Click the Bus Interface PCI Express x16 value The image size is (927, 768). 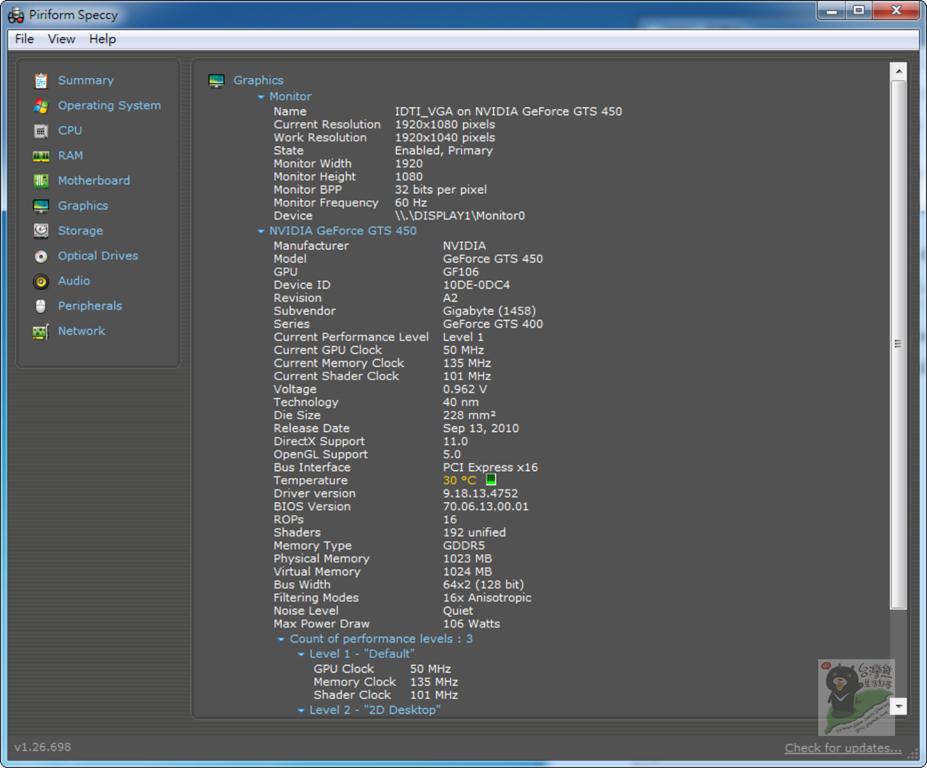click(x=491, y=468)
